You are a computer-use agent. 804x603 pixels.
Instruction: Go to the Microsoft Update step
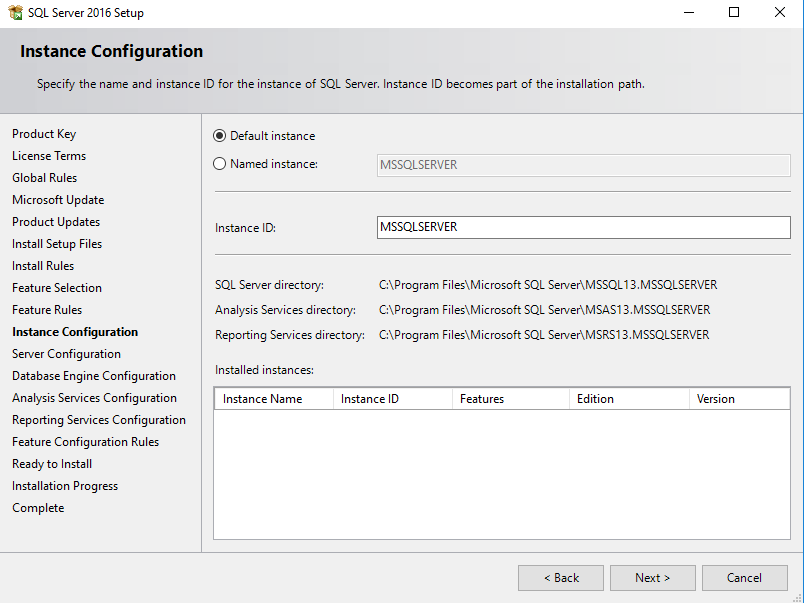58,200
